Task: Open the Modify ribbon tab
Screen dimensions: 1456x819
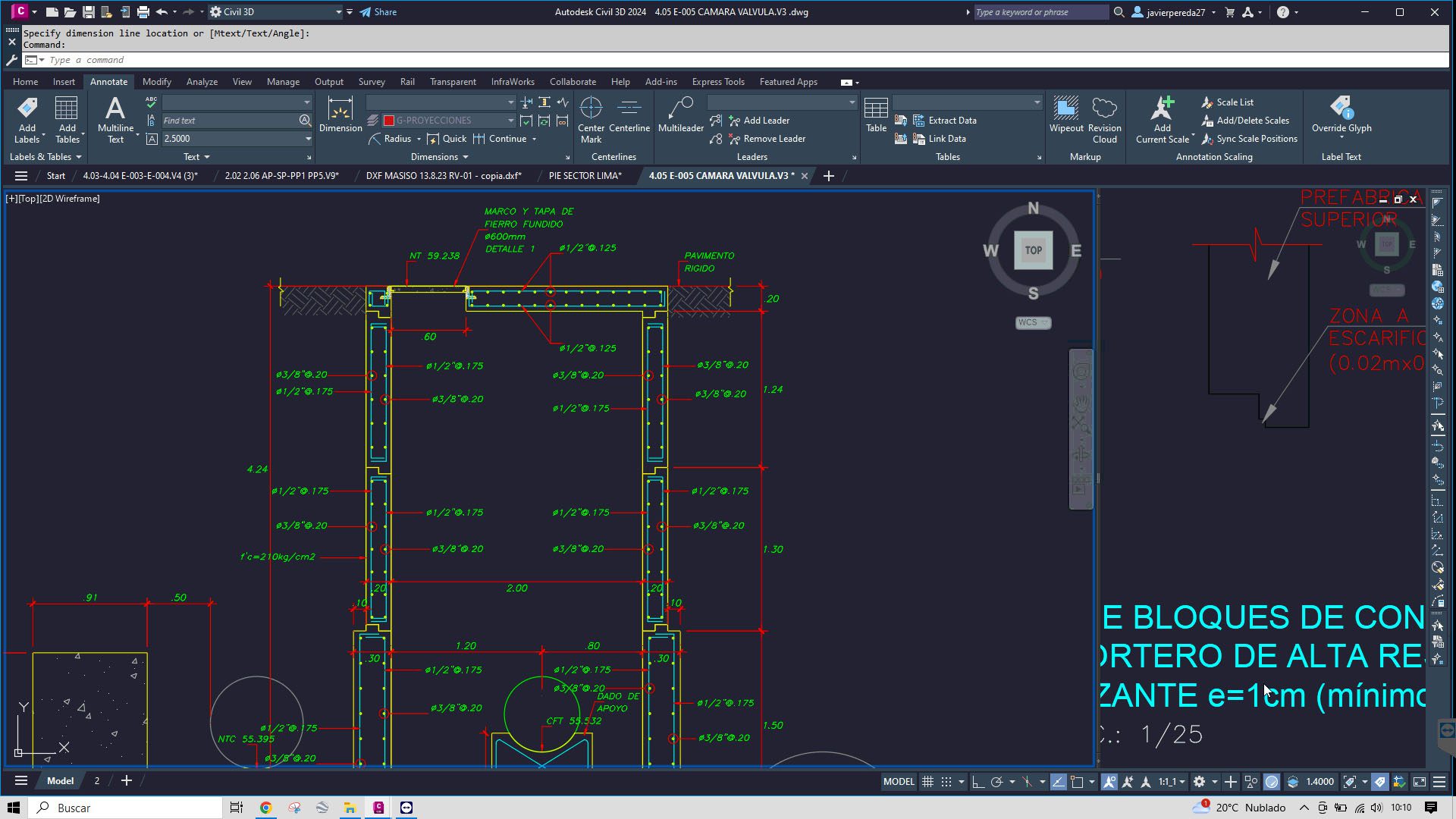Action: (156, 82)
